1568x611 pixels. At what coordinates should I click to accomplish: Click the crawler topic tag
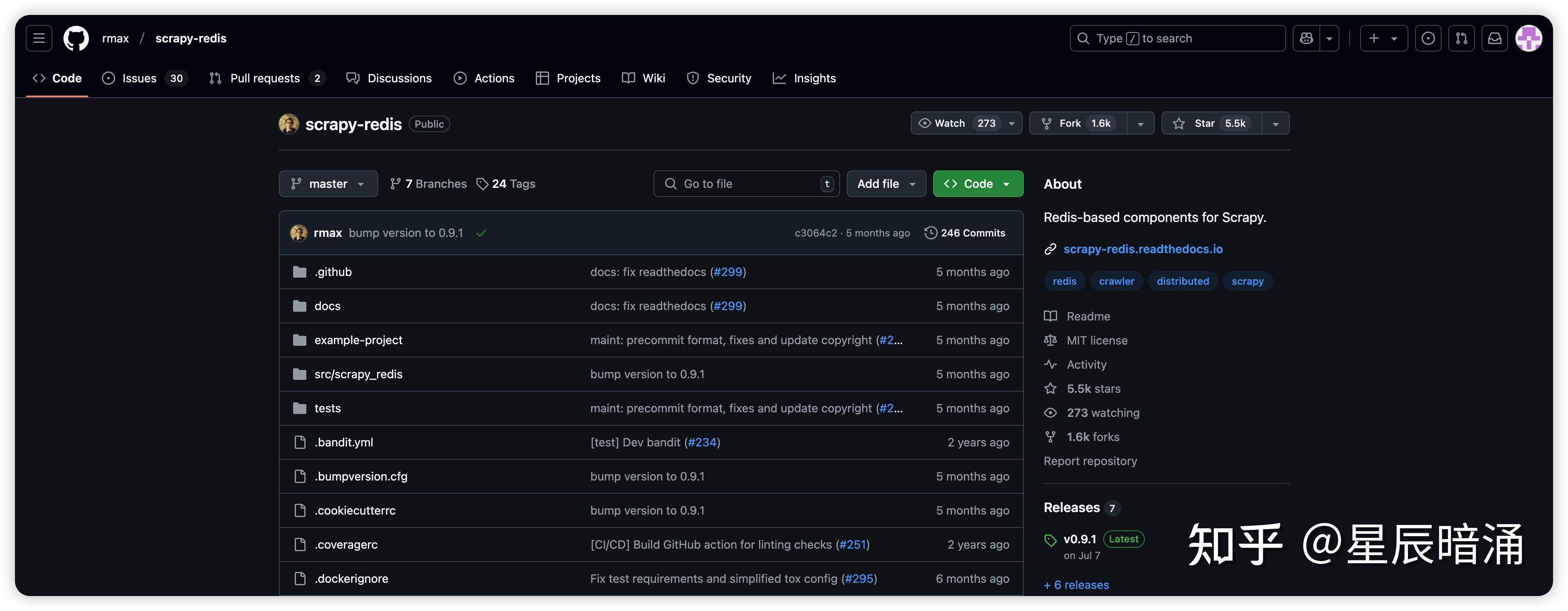tap(1117, 281)
